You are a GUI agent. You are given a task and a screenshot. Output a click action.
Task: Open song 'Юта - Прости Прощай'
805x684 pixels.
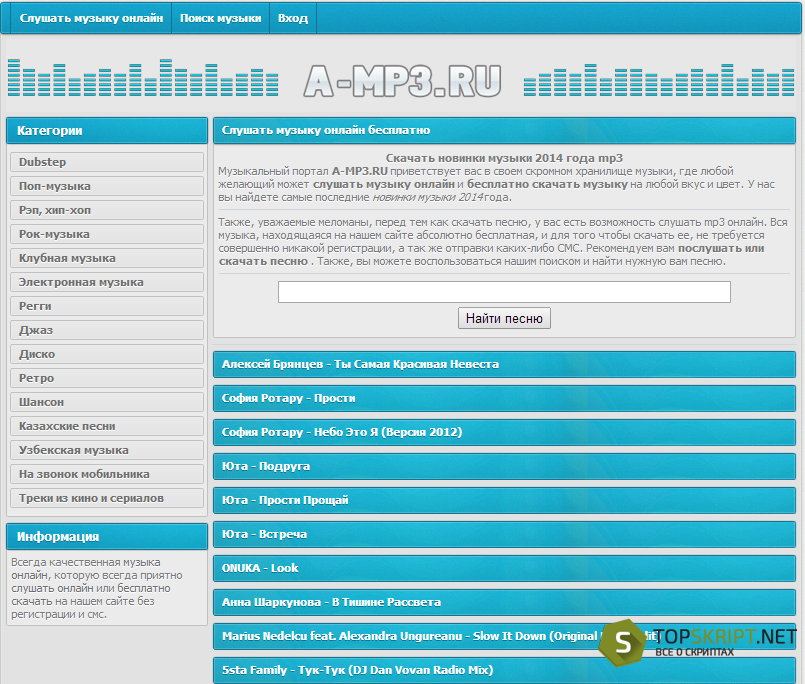[504, 500]
